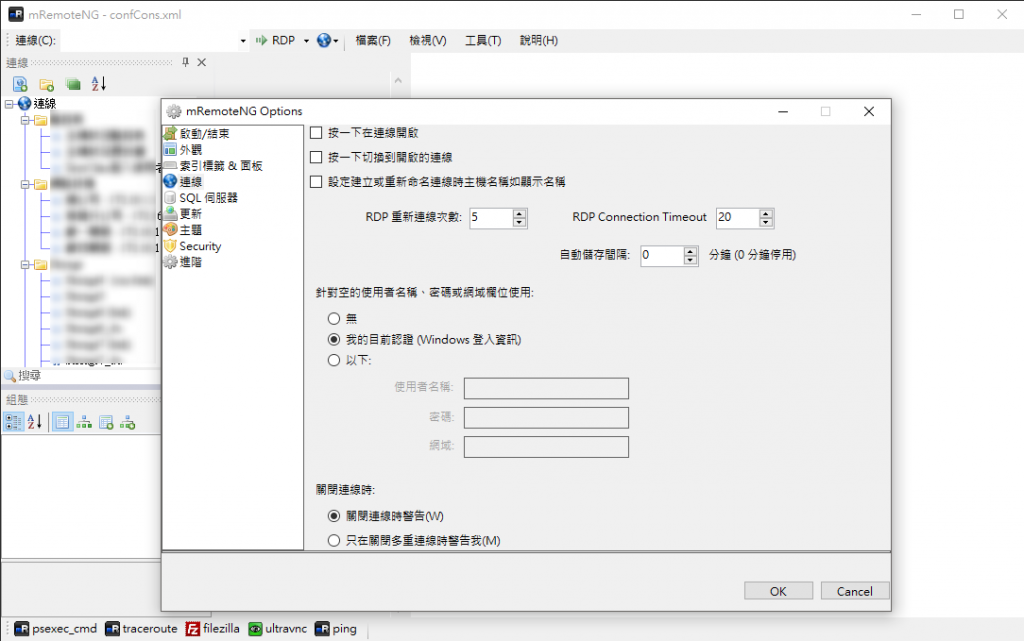Collapse the root 連線 tree node

pos(9,104)
